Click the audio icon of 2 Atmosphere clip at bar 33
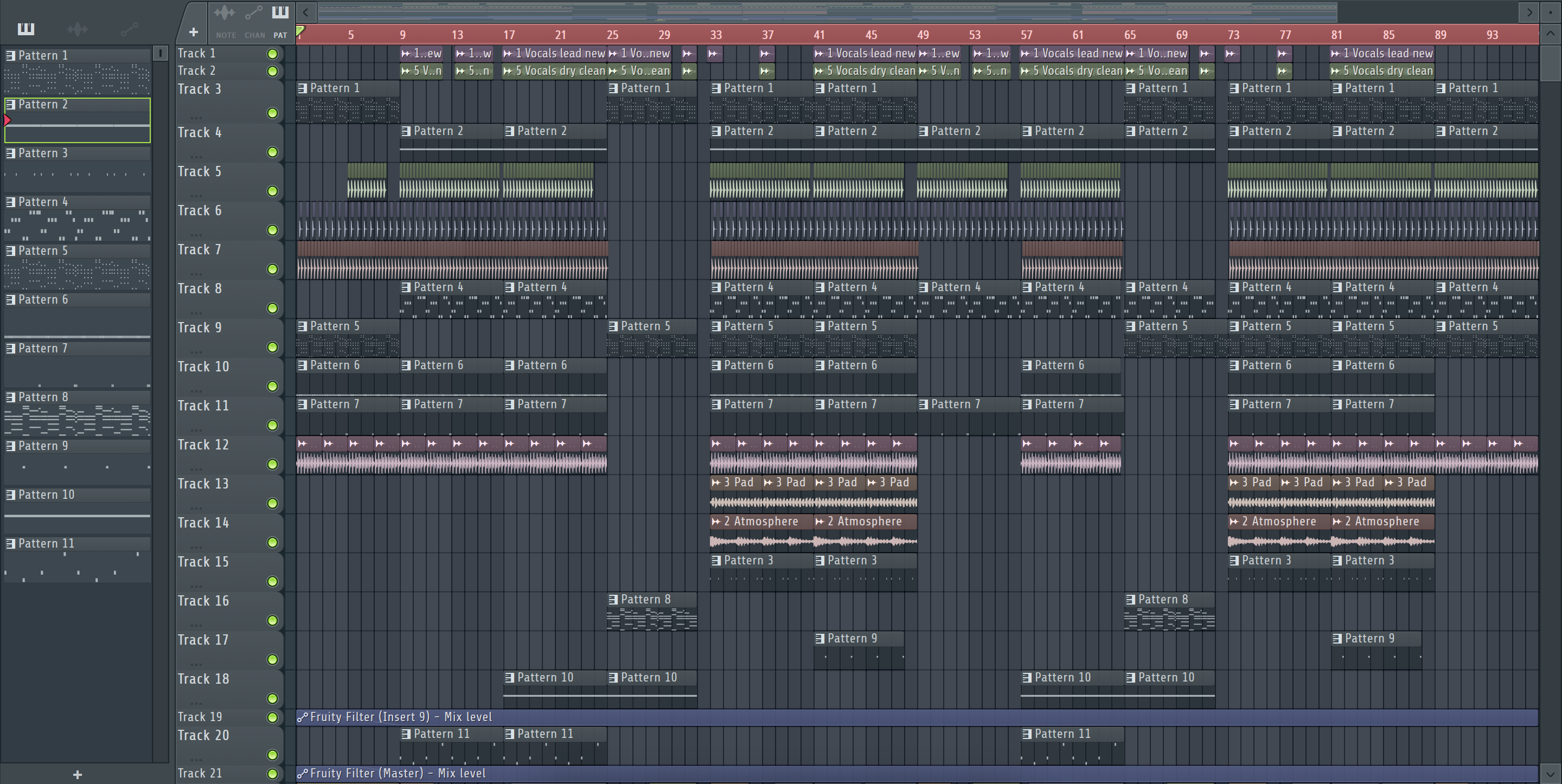 [716, 522]
